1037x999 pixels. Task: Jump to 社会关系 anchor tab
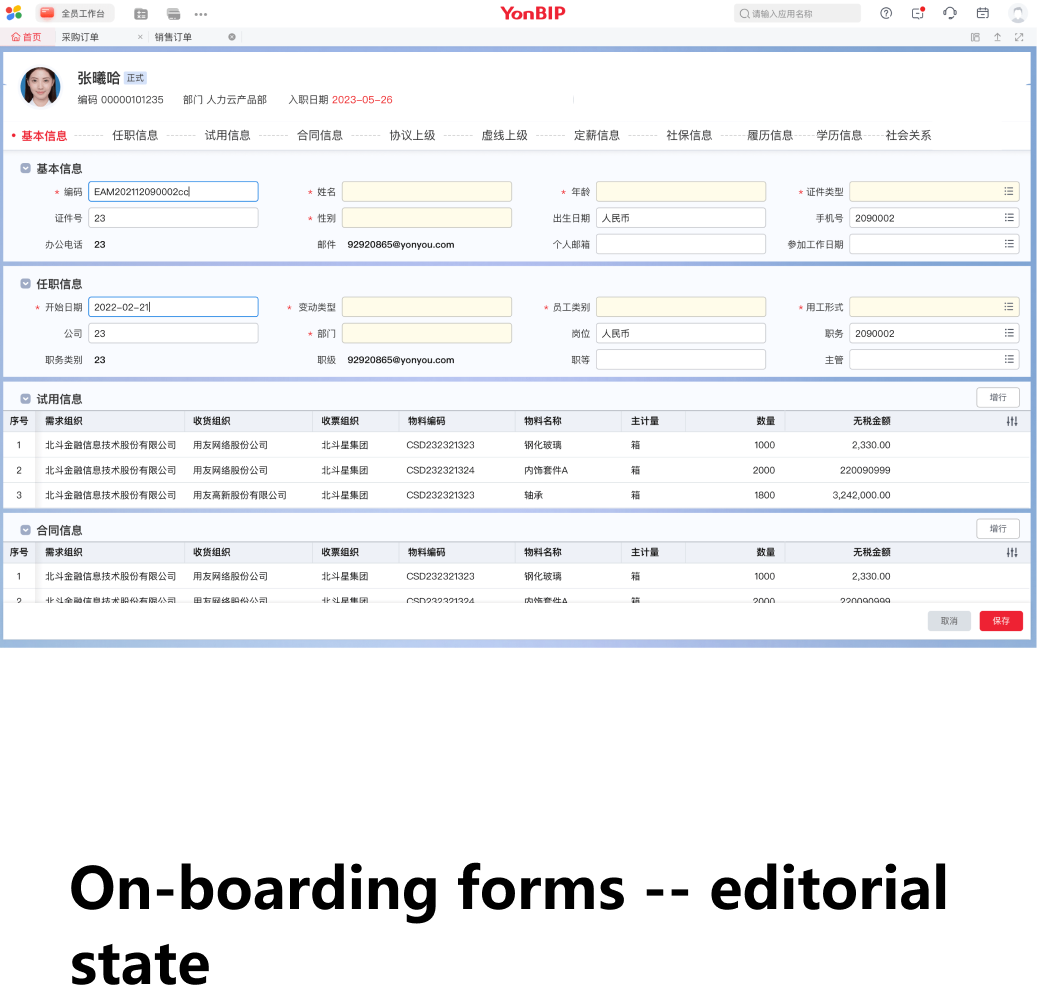click(x=909, y=136)
